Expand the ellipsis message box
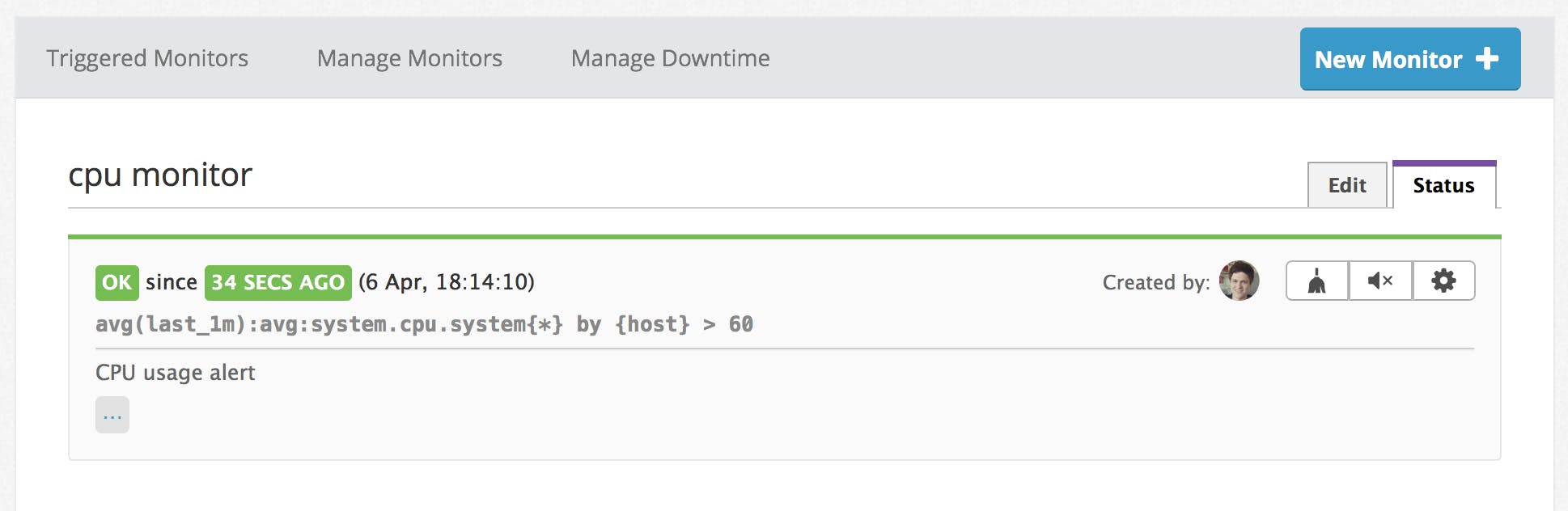 (x=112, y=415)
